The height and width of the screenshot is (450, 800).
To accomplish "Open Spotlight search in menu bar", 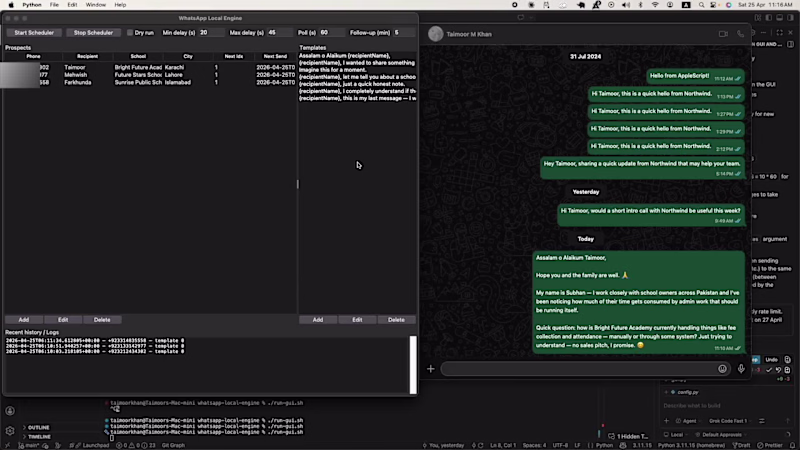I will 702,5.
